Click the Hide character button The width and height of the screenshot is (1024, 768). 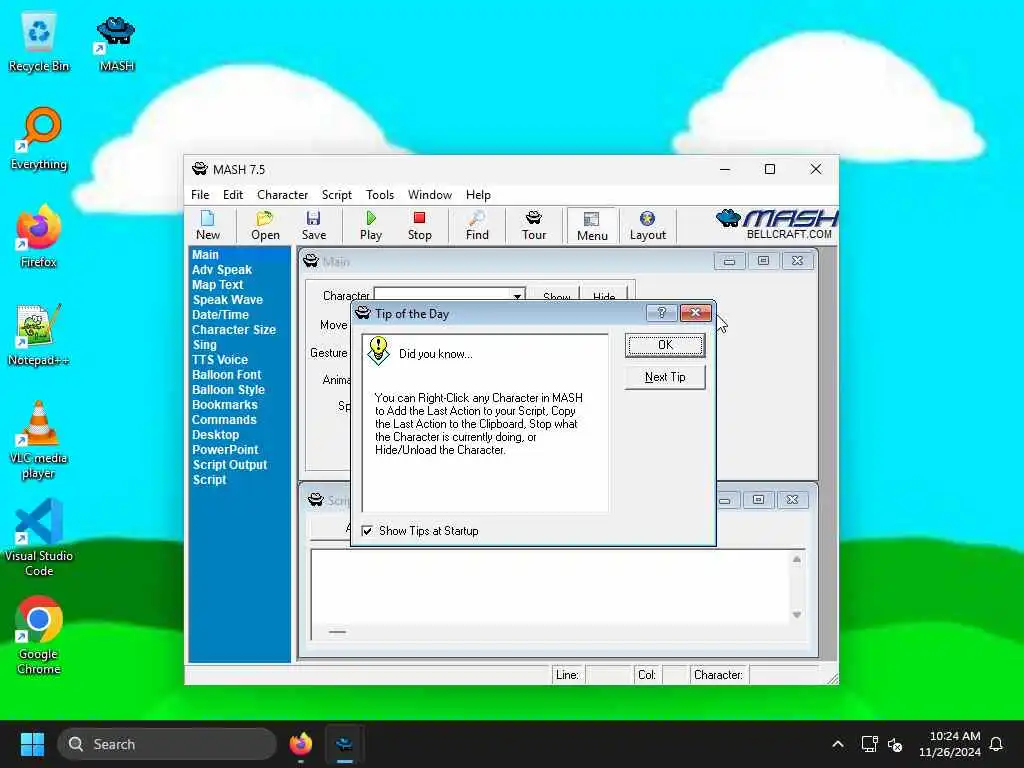604,295
